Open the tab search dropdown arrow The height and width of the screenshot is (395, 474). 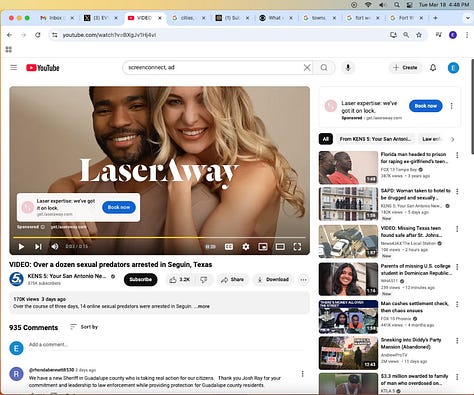coord(467,18)
